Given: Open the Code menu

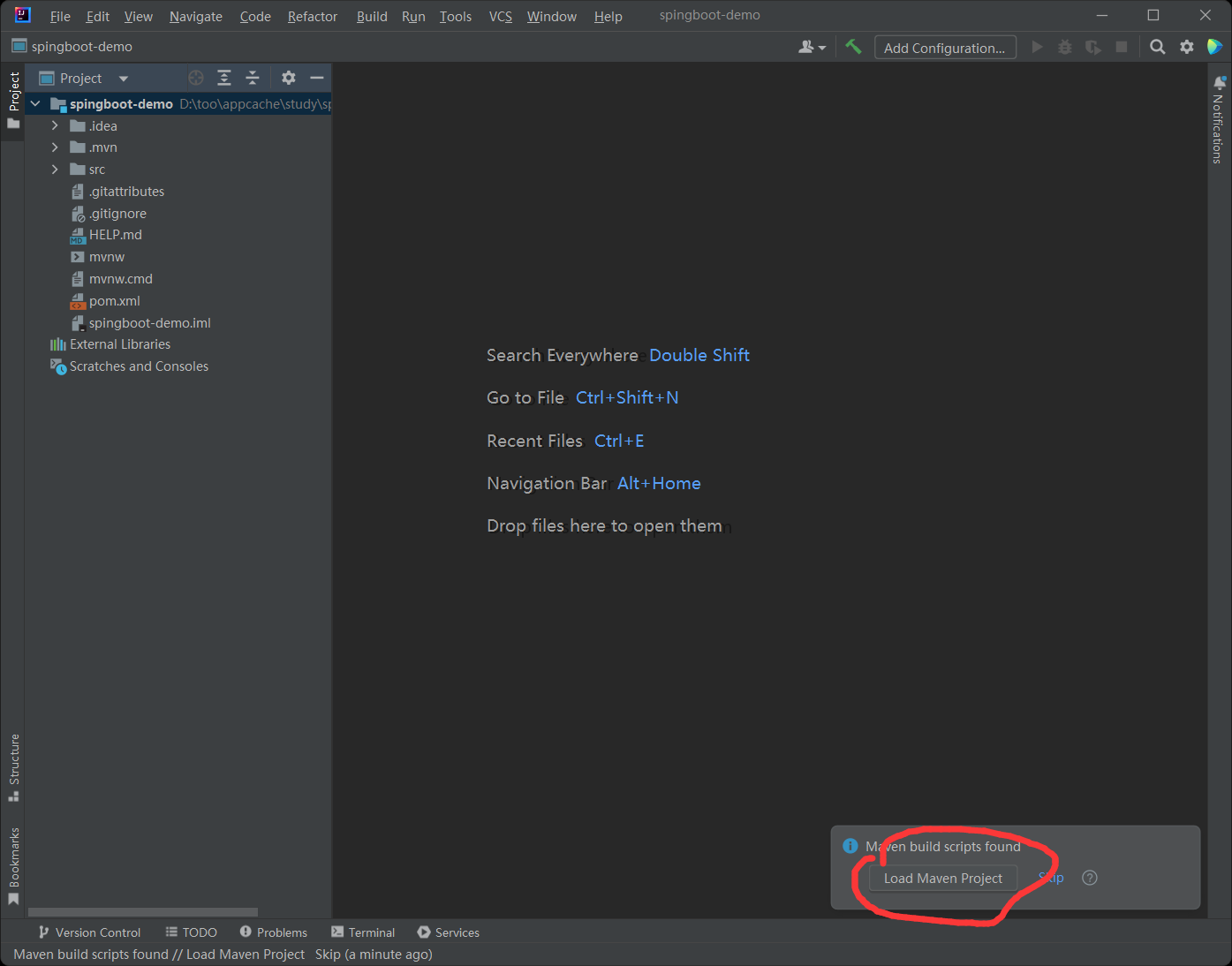Looking at the screenshot, I should [255, 16].
